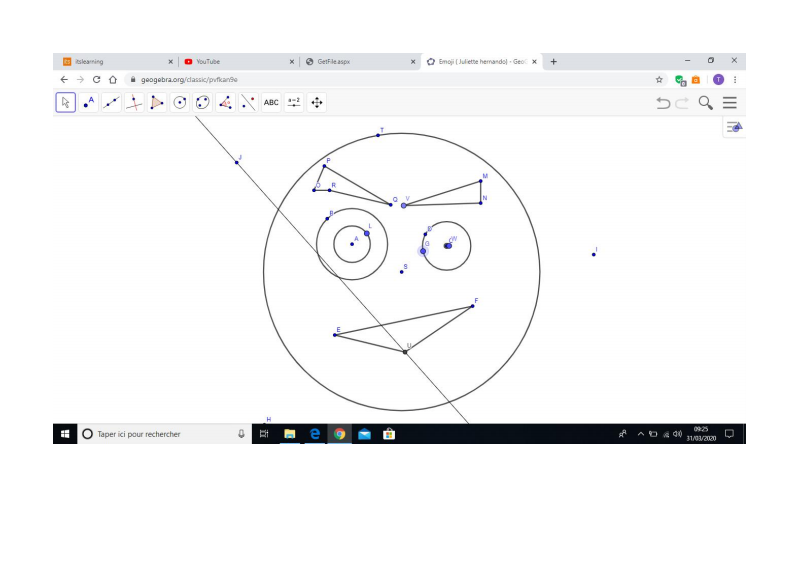Activate the Move Graphics View tool
Screen dimensions: 800x566
tap(317, 102)
